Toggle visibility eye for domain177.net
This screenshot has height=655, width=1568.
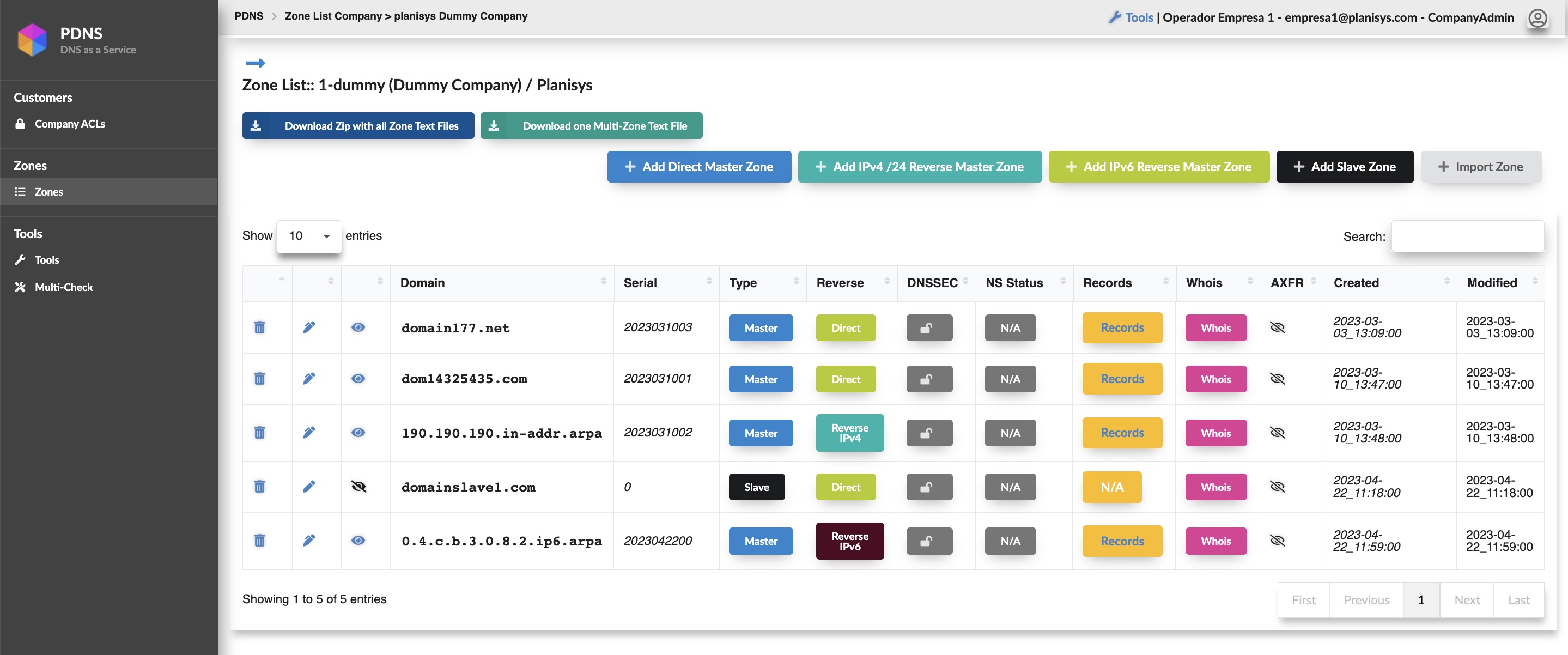358,327
